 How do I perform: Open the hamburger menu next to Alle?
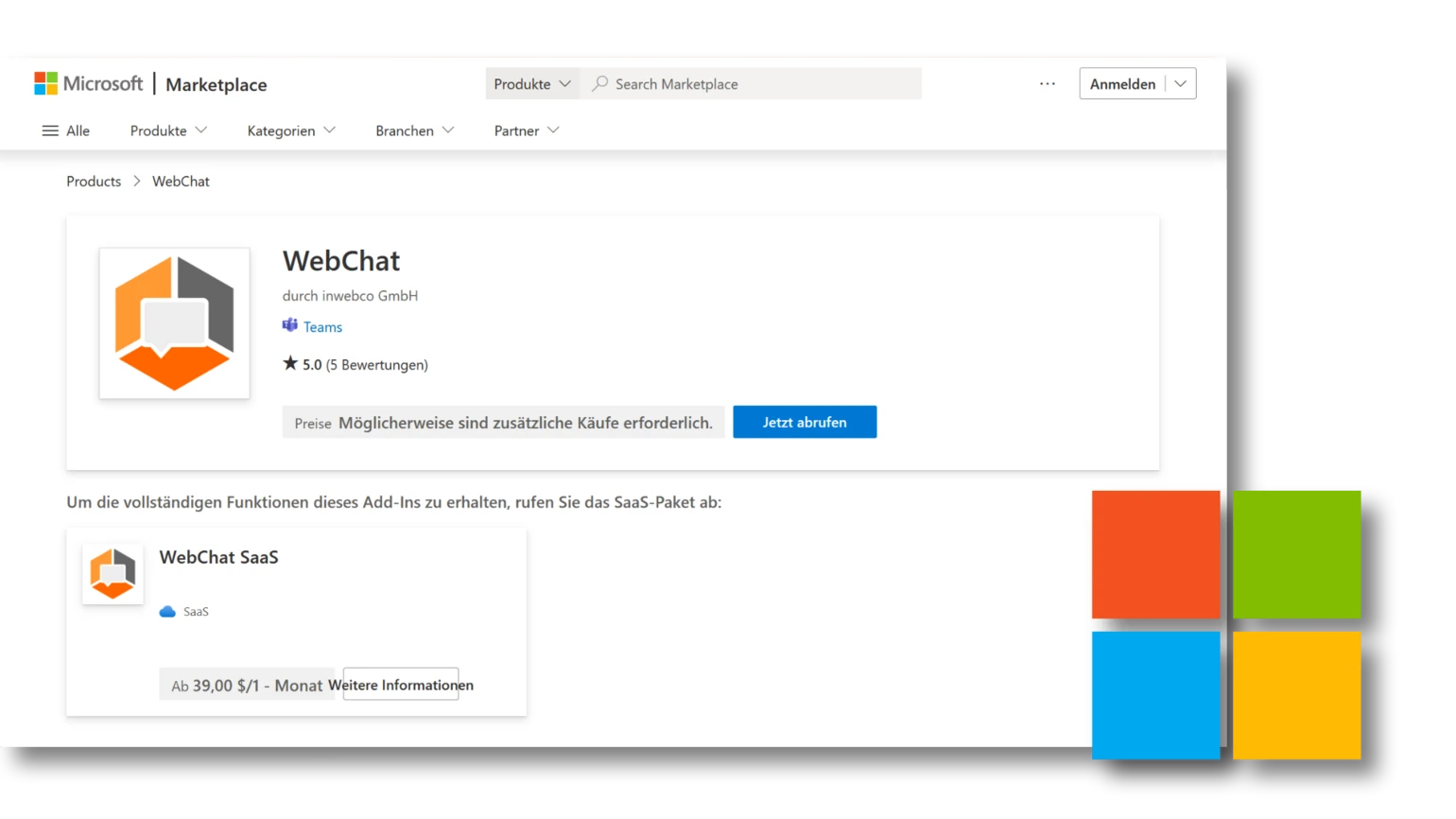point(51,131)
